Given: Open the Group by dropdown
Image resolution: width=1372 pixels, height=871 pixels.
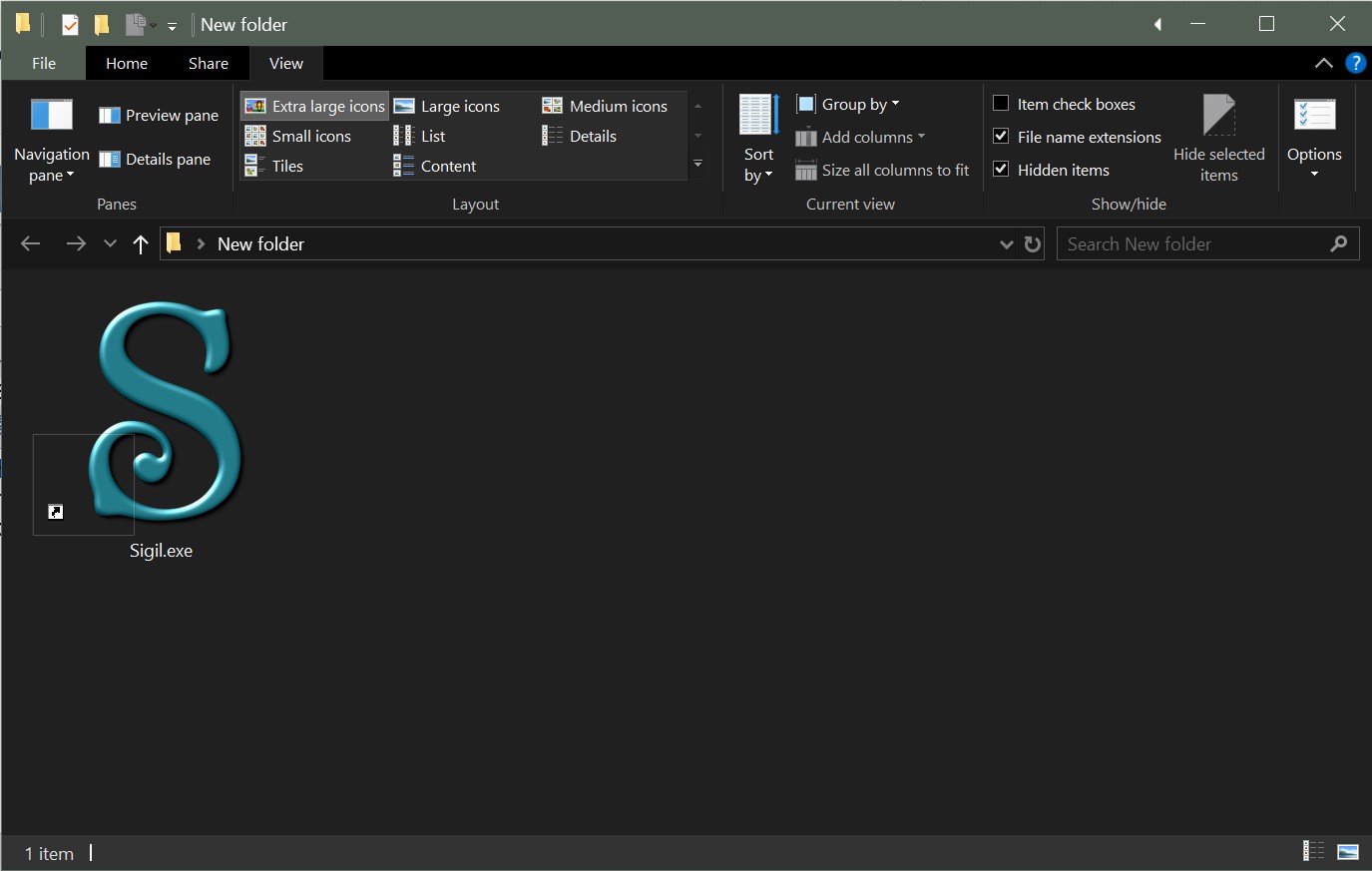Looking at the screenshot, I should (x=848, y=104).
